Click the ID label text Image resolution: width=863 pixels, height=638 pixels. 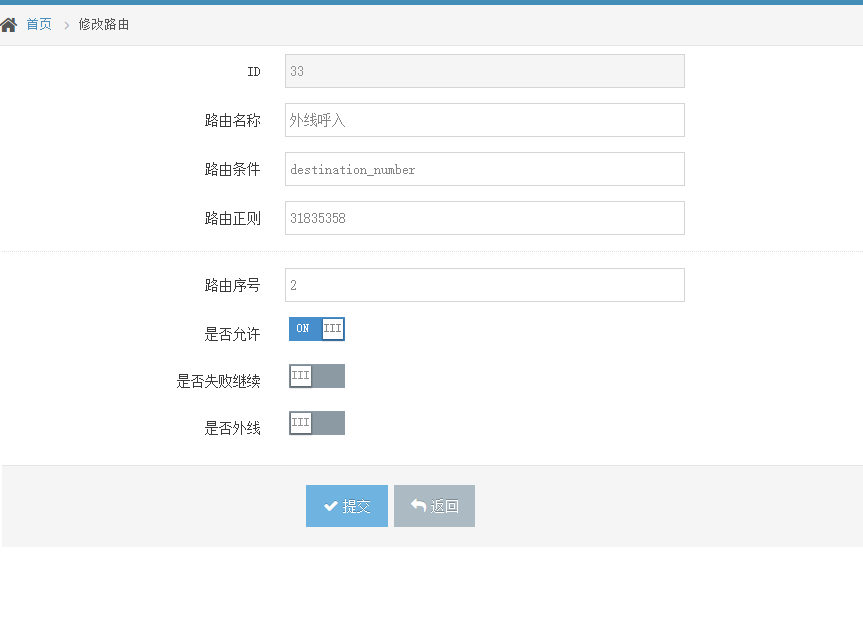tap(253, 72)
